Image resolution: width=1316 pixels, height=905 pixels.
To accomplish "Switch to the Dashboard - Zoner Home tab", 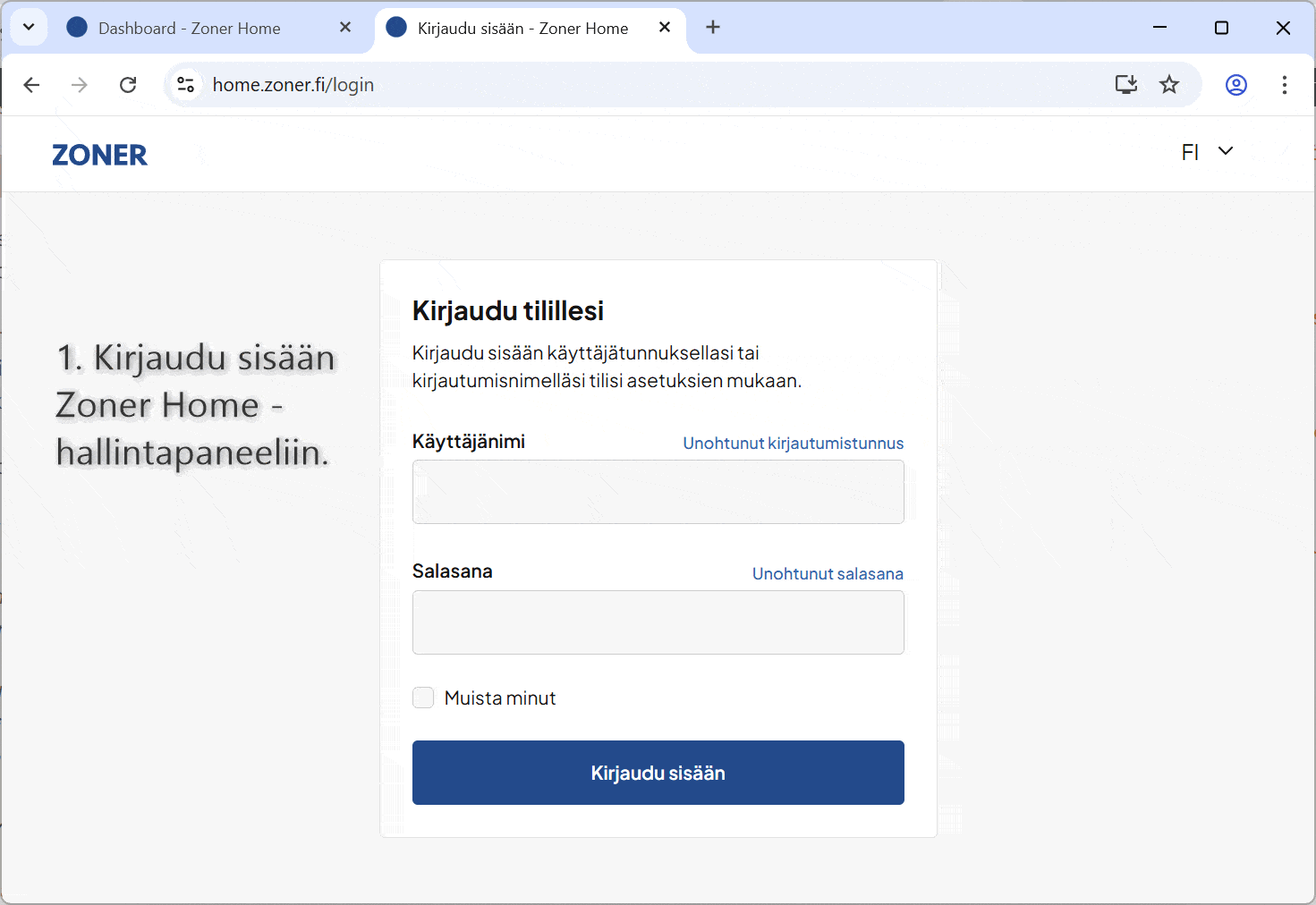I will (x=189, y=29).
